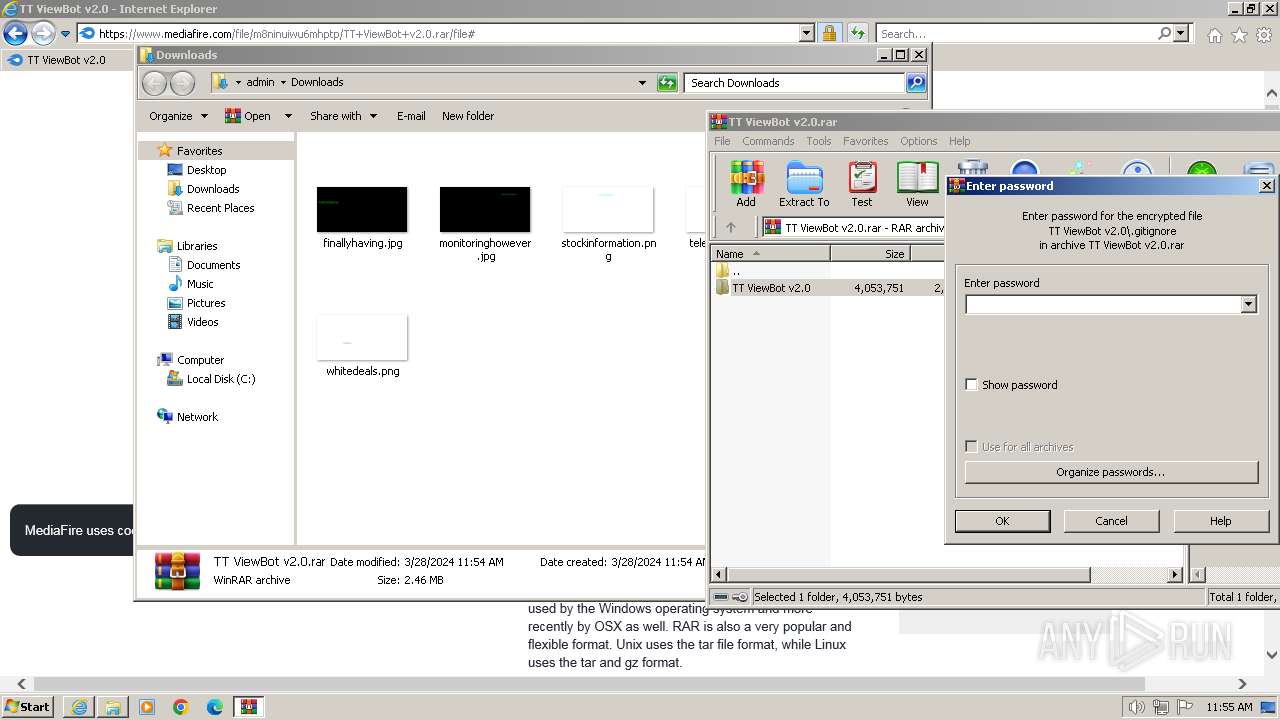Create a New folder in Downloads
The width and height of the screenshot is (1280, 720).
tap(468, 116)
